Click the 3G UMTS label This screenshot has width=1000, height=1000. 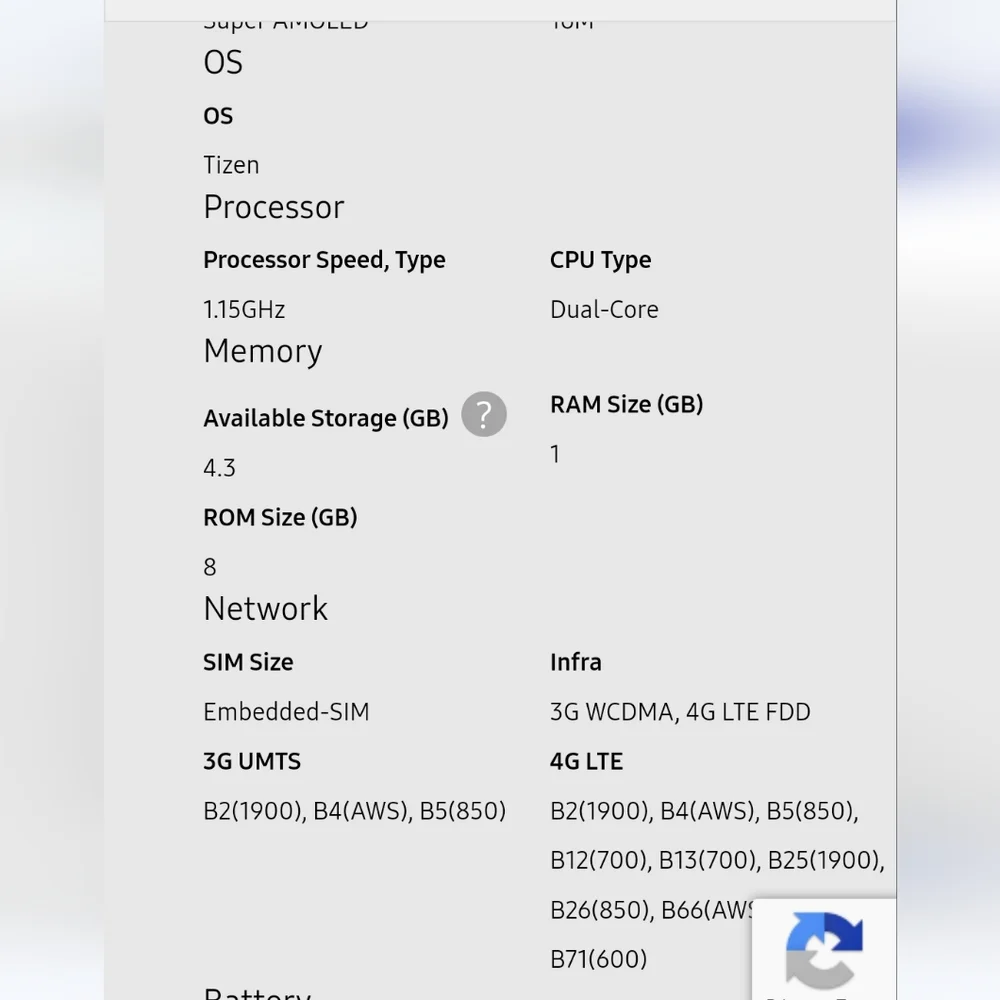click(x=252, y=761)
